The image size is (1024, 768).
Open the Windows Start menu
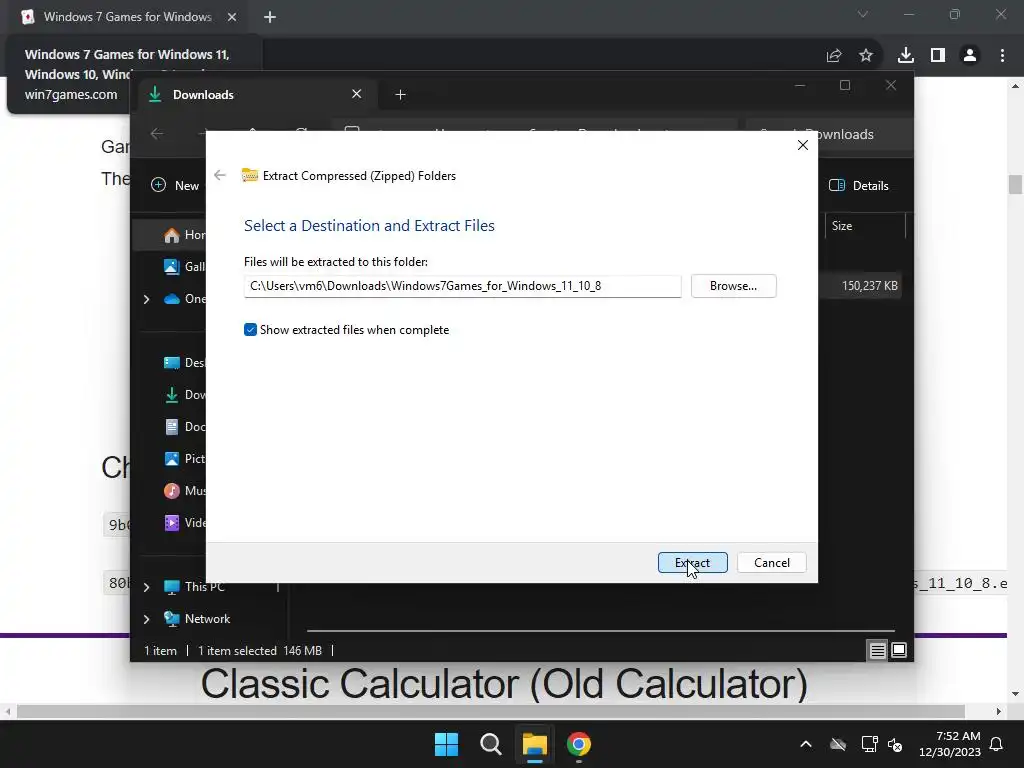(x=447, y=744)
